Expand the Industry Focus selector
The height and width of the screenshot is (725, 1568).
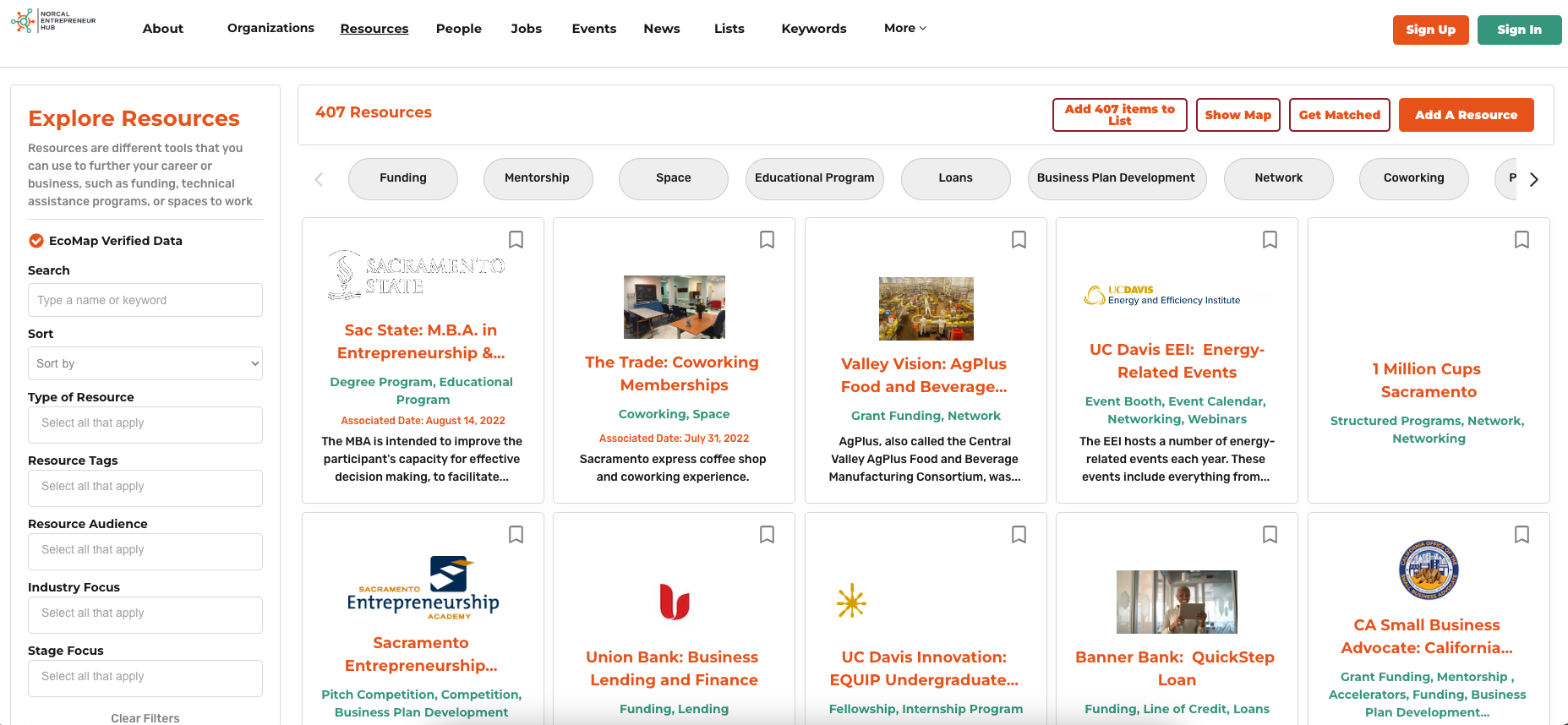click(x=145, y=615)
